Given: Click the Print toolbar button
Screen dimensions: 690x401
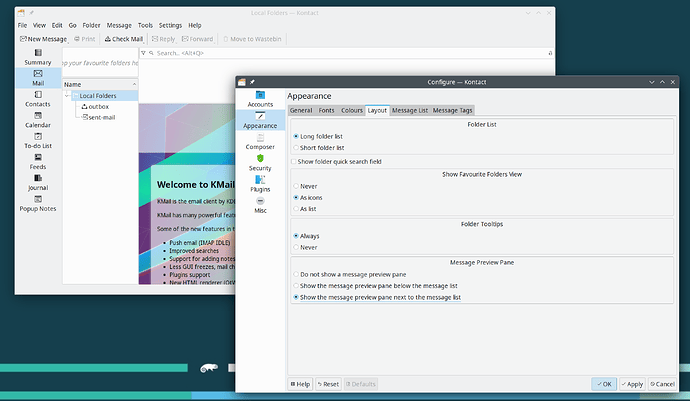Looking at the screenshot, I should [84, 39].
